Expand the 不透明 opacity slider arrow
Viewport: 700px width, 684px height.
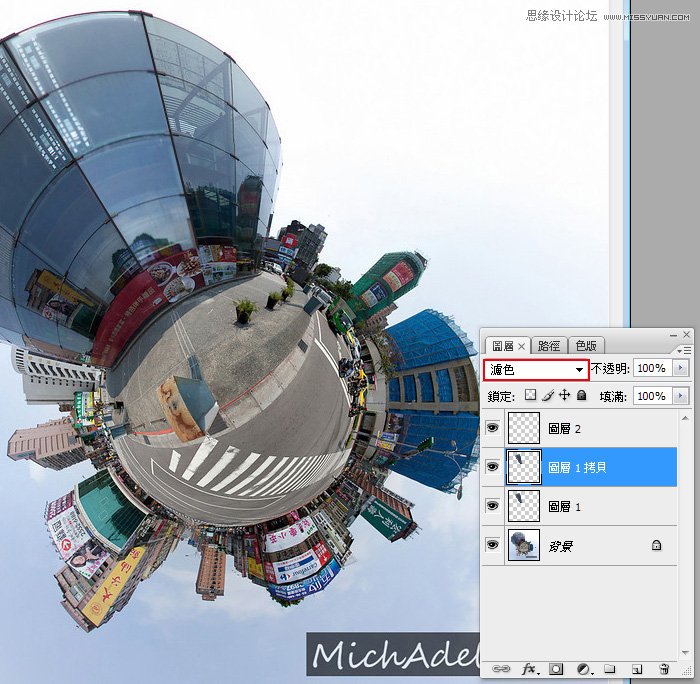click(x=682, y=369)
